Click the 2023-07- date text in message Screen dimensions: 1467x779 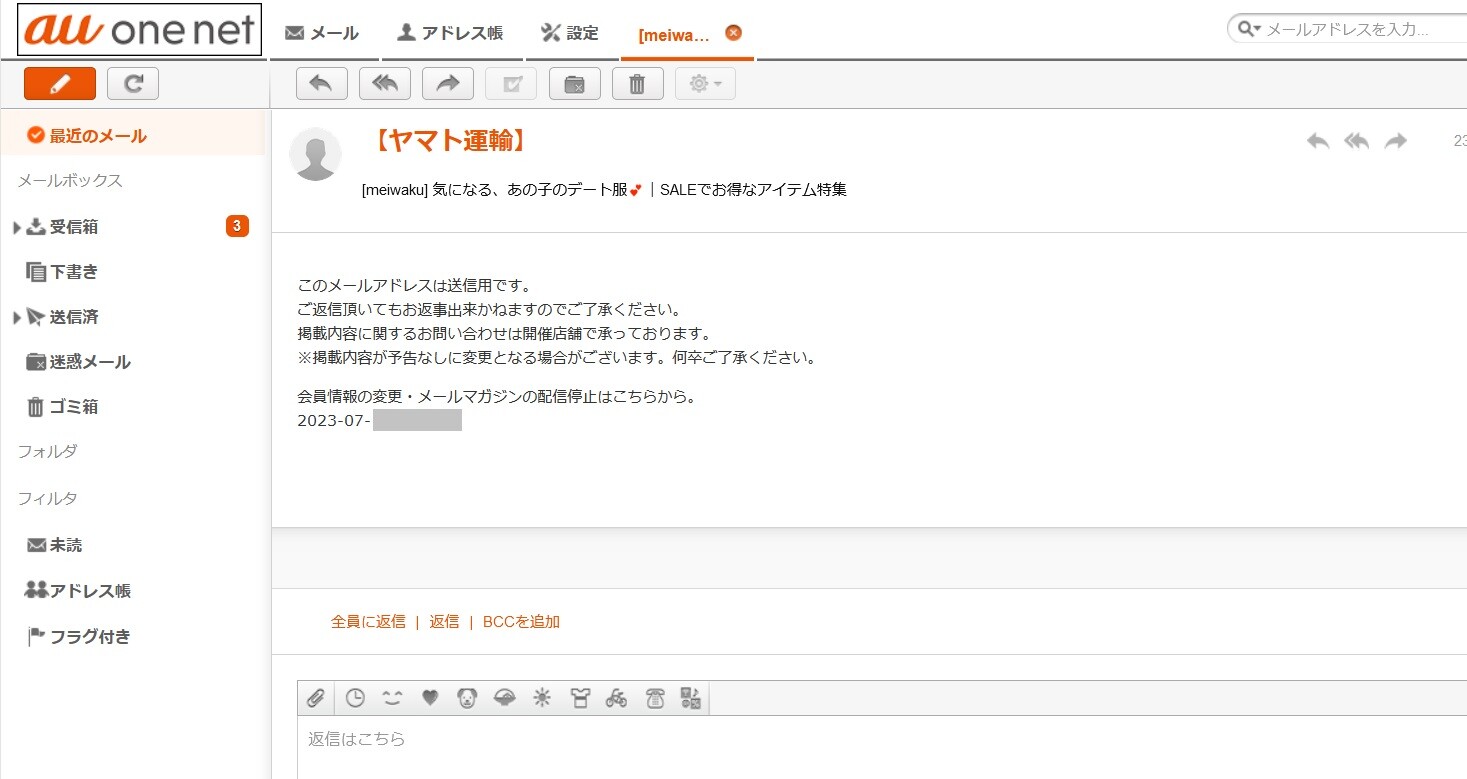[x=334, y=421]
